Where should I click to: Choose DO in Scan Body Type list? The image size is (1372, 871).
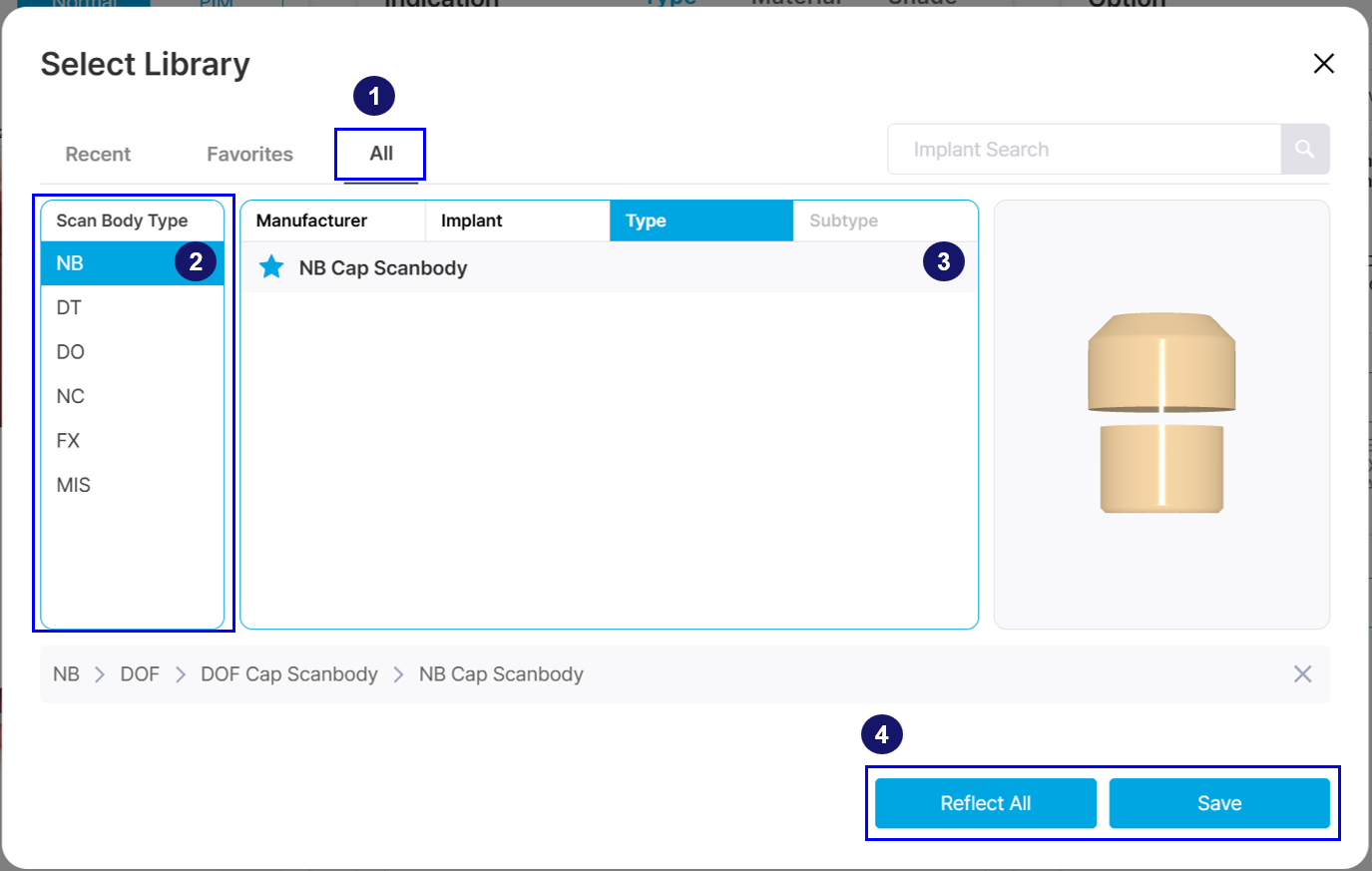(x=133, y=352)
